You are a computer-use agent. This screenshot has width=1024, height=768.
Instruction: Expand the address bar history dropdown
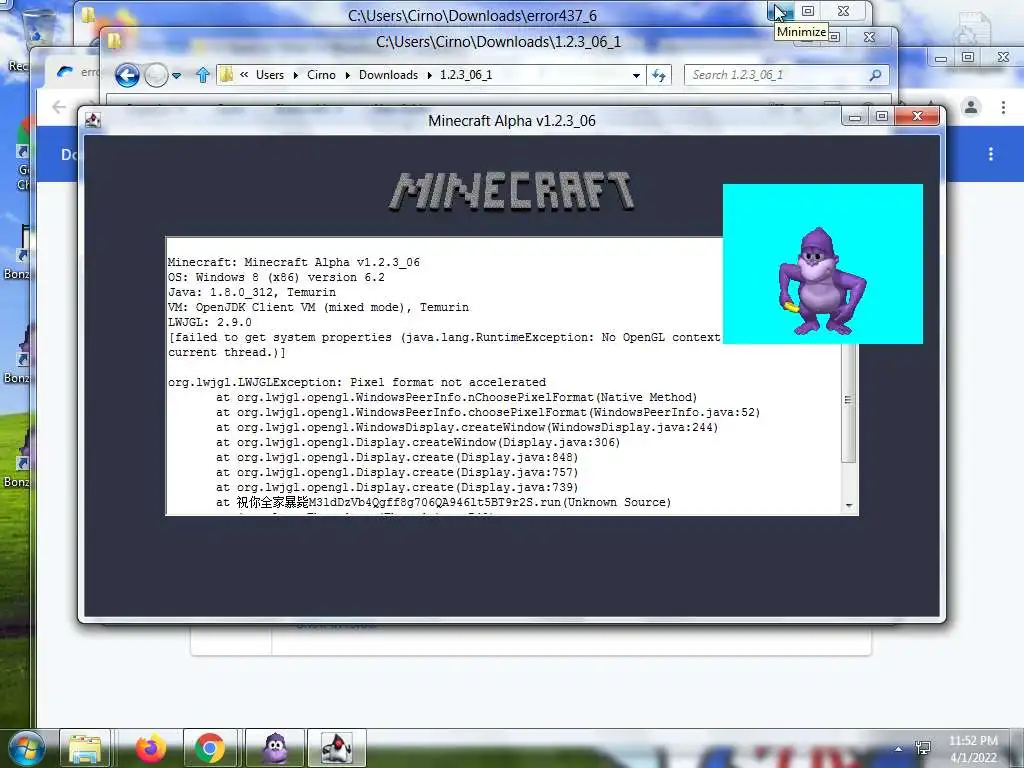click(636, 76)
